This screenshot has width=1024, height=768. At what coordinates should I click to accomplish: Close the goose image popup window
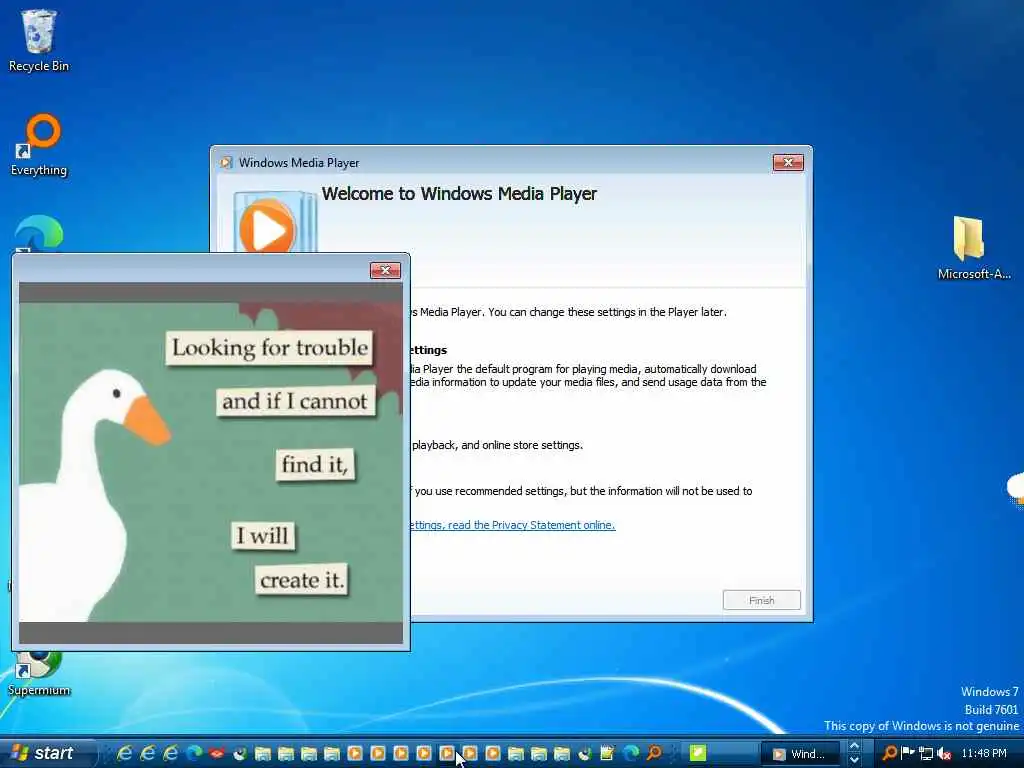tap(385, 270)
